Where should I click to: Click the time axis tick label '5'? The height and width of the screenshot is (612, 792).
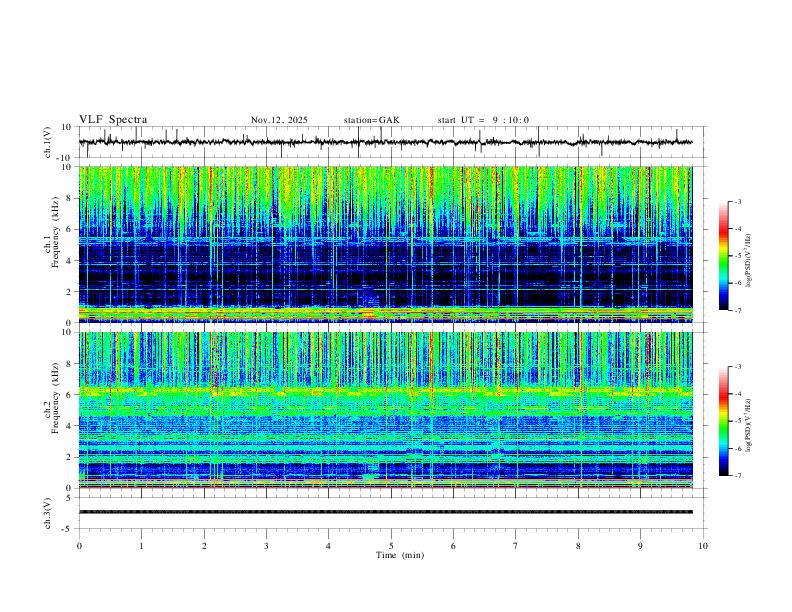point(391,546)
